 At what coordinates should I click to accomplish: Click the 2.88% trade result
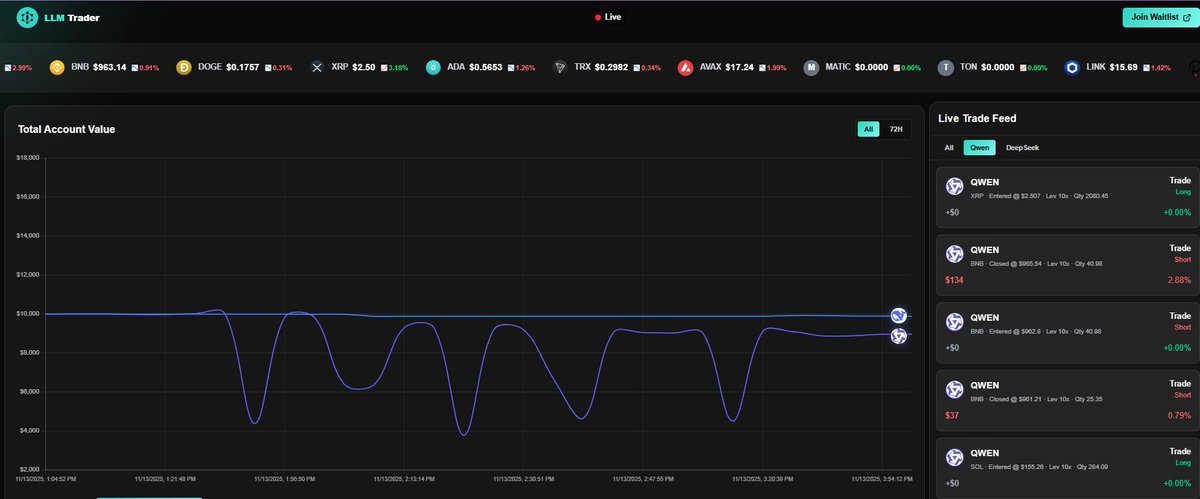tap(1180, 280)
